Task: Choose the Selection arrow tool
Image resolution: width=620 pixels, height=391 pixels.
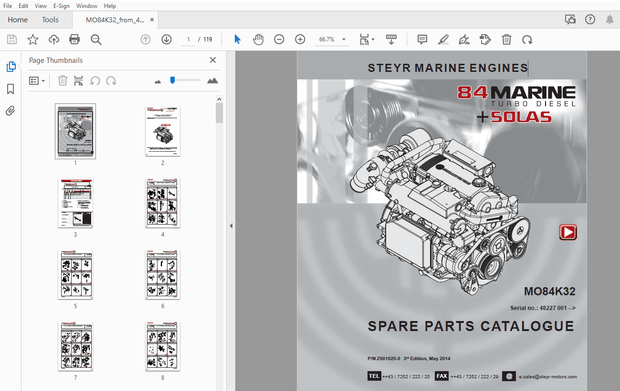Action: (237, 40)
